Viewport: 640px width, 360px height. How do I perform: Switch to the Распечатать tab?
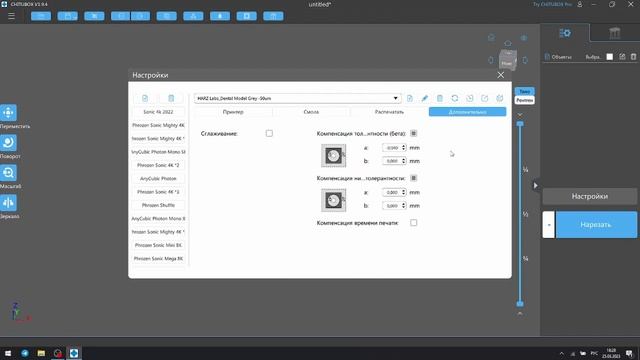point(389,112)
